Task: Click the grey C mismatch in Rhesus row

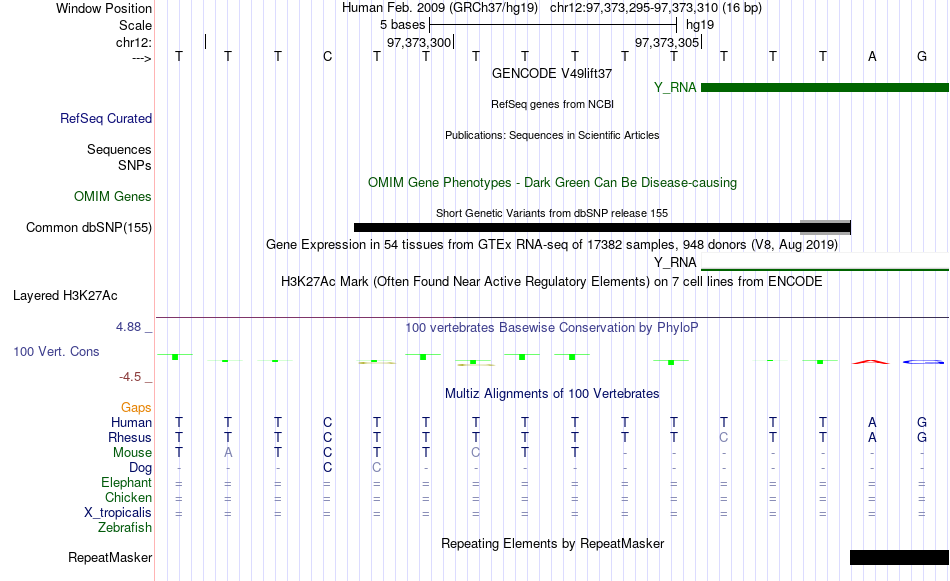Action: coord(723,437)
